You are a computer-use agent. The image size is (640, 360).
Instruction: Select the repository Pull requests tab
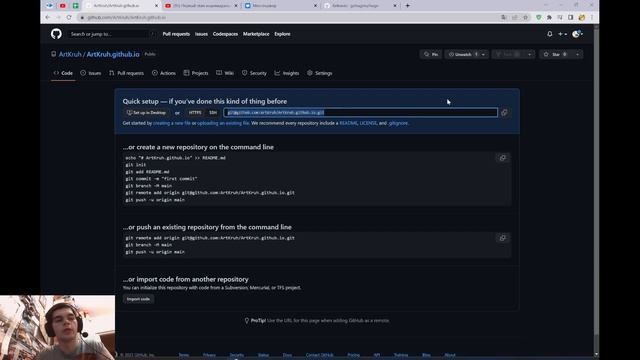[x=127, y=73]
